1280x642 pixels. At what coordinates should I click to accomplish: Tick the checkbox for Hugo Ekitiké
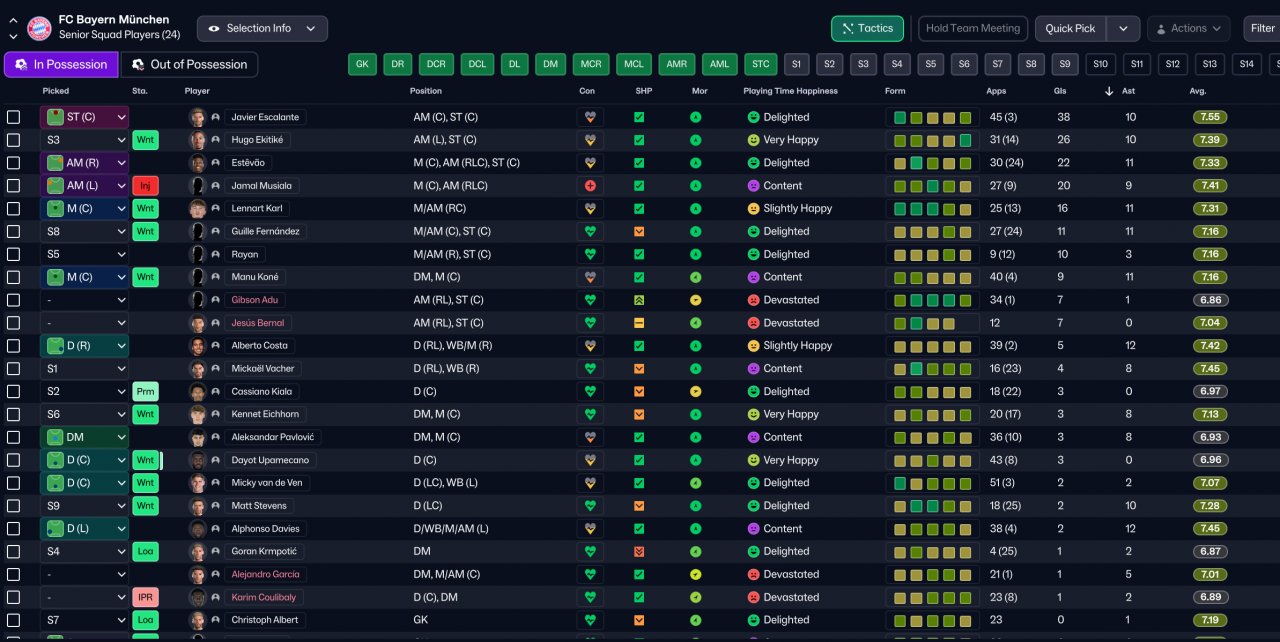(13, 140)
